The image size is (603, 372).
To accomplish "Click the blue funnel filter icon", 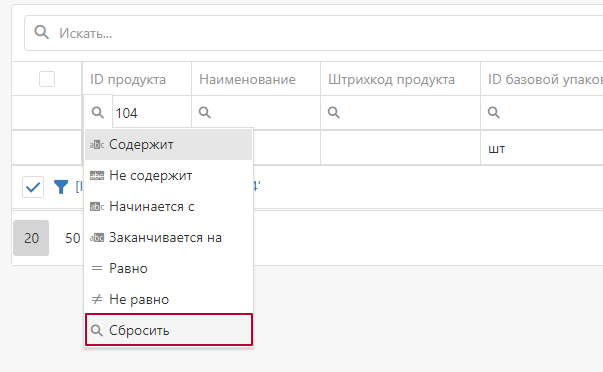I will (61, 187).
